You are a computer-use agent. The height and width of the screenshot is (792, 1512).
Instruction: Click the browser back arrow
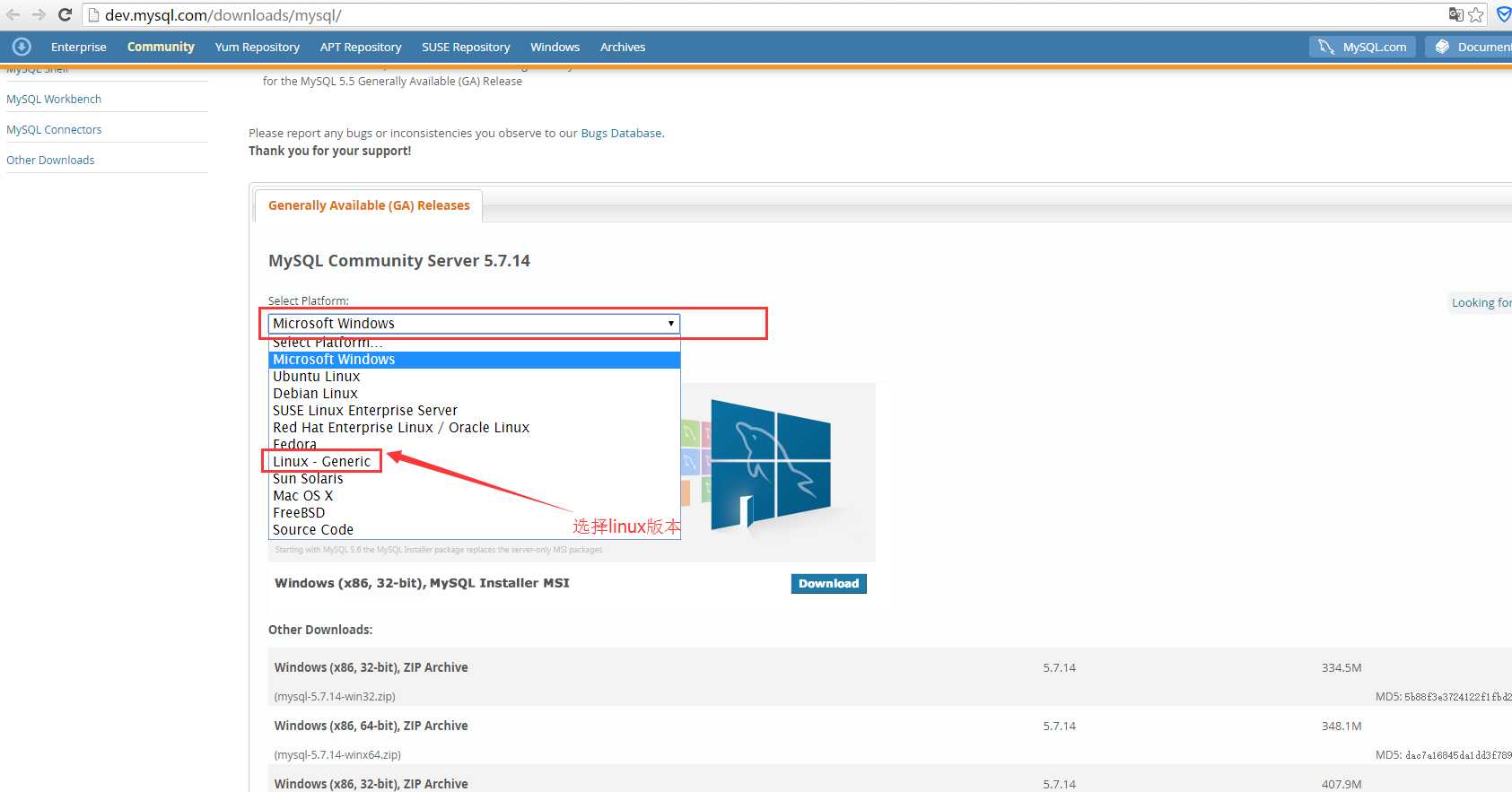click(13, 14)
